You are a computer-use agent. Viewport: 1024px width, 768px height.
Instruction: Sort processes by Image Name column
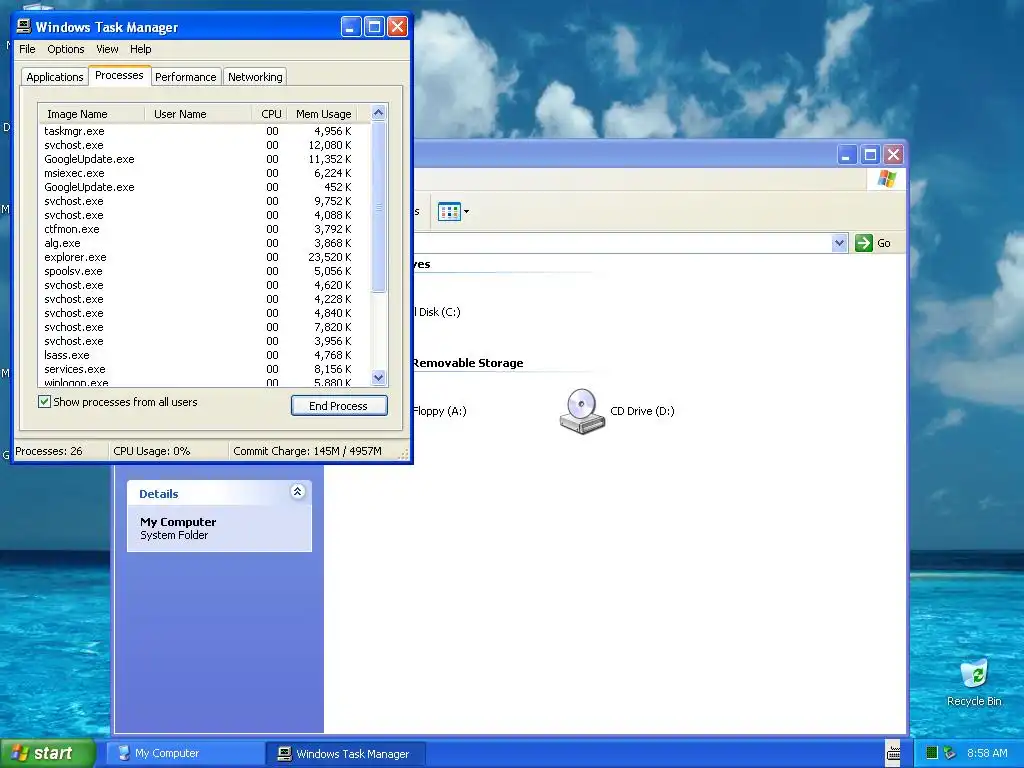tap(91, 114)
